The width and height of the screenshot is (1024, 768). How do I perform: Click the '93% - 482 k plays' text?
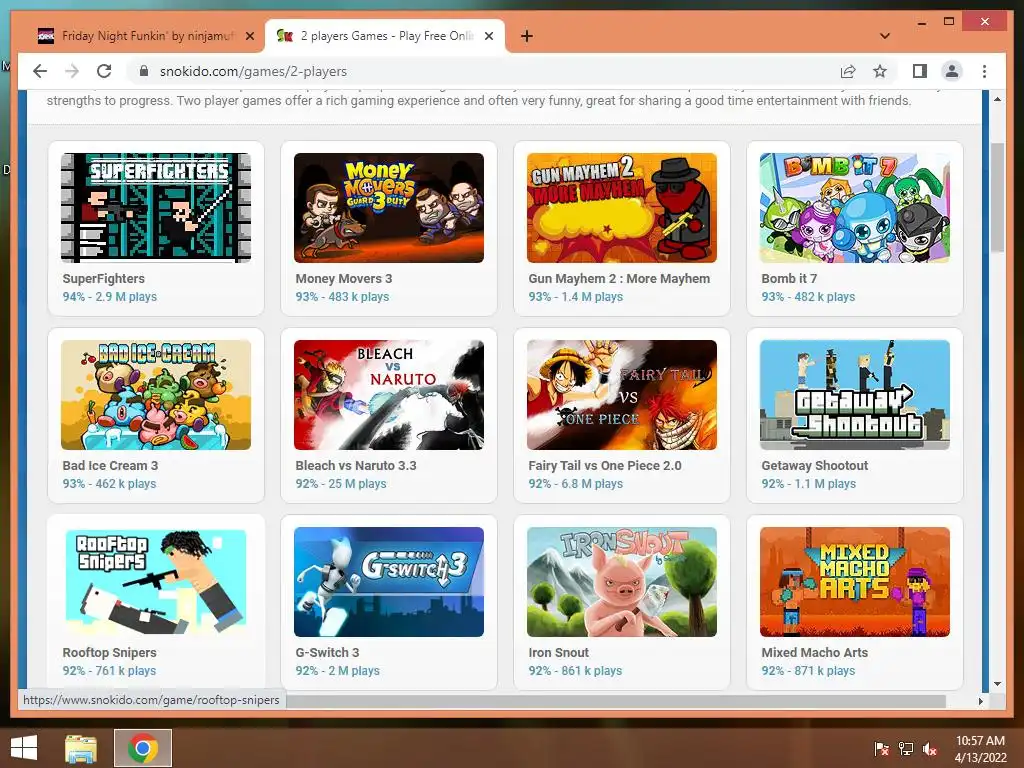(x=808, y=296)
